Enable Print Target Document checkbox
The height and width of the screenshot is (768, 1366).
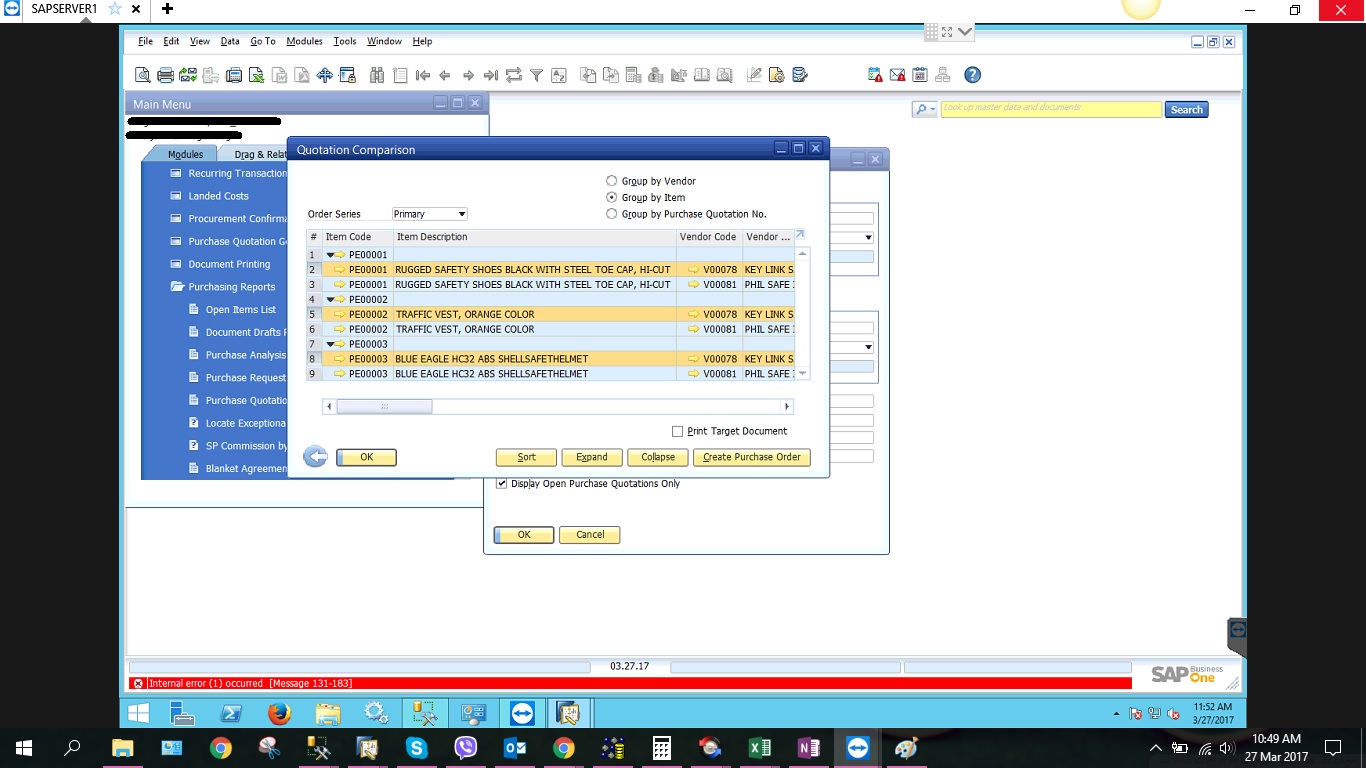678,431
